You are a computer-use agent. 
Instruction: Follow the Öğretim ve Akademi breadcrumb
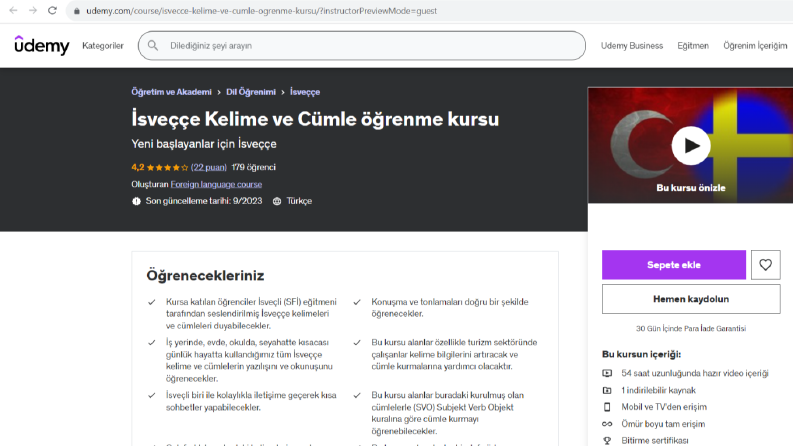[x=171, y=92]
